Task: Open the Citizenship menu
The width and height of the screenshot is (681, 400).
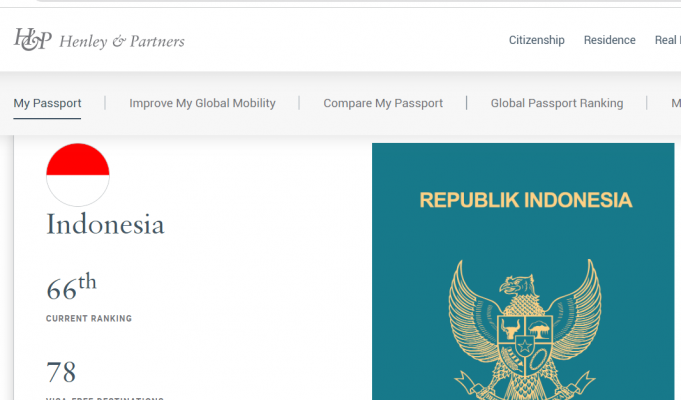Action: (536, 40)
